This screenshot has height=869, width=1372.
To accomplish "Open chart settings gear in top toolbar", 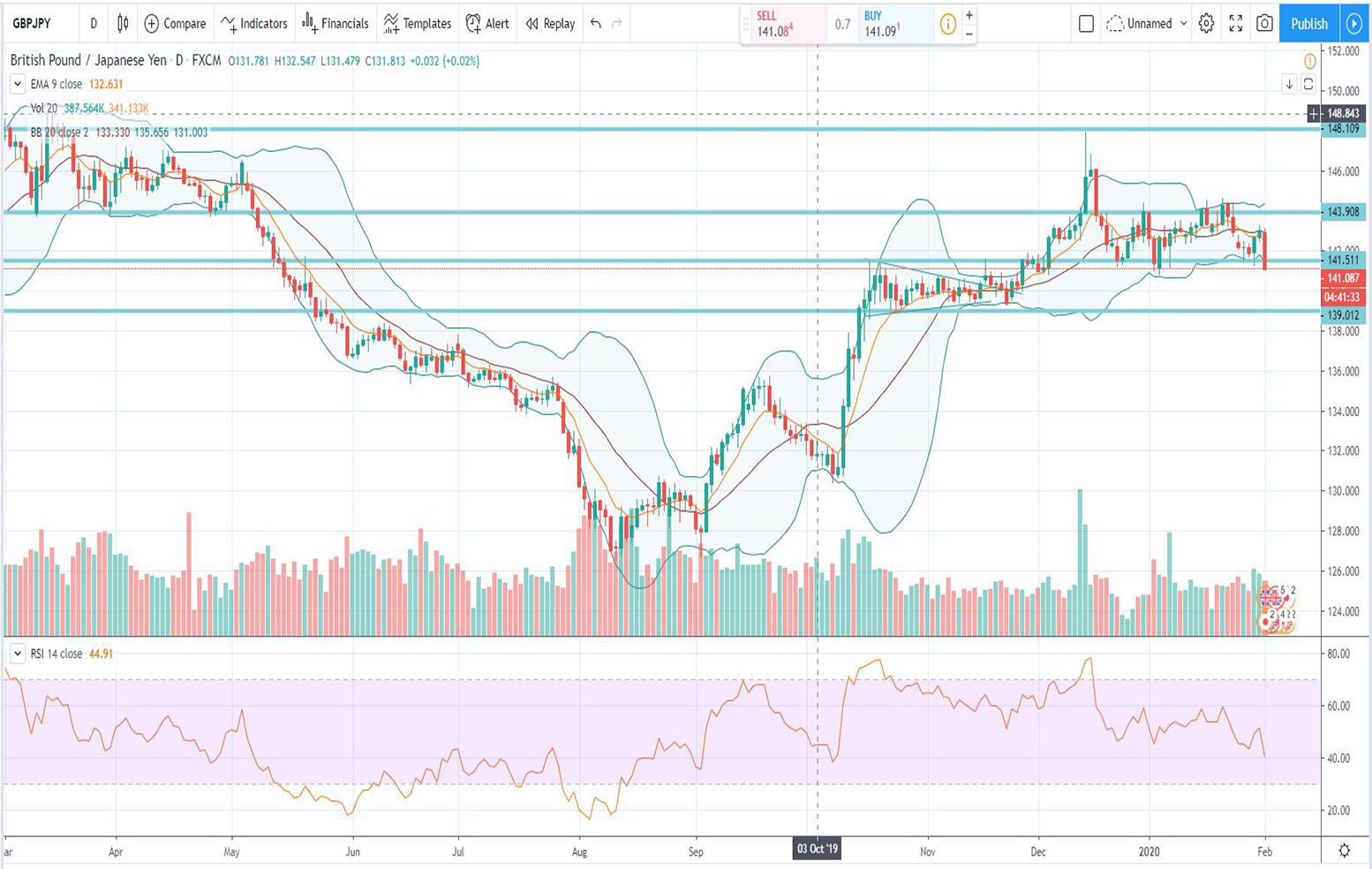I will tap(1206, 24).
